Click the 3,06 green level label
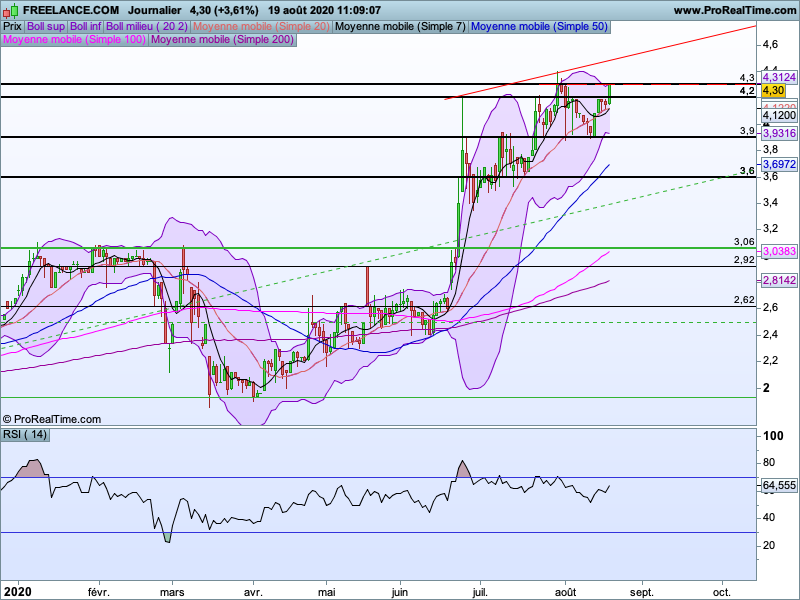Viewport: 800px width, 600px height. pyautogui.click(x=744, y=242)
